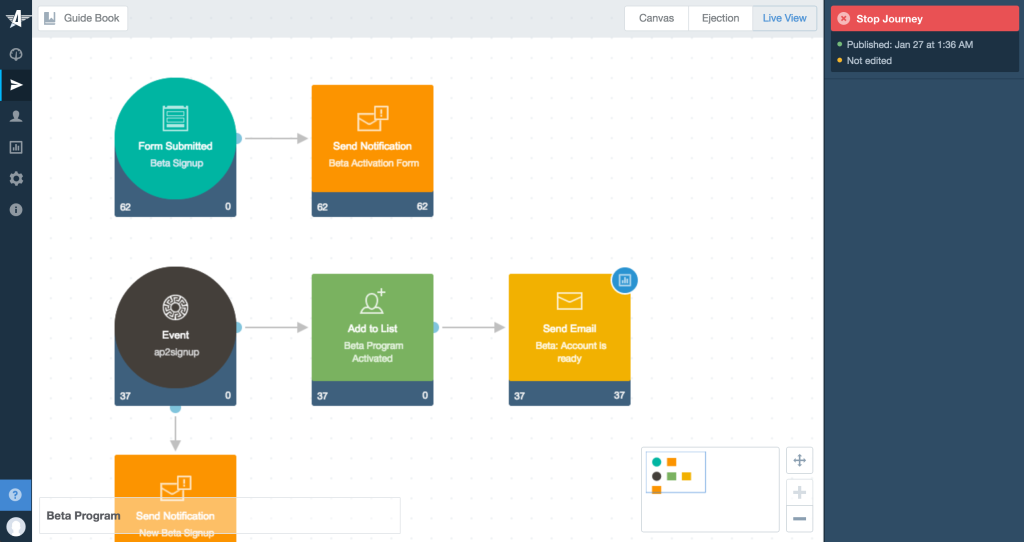Open the Journeys paper plane sidebar icon
The width and height of the screenshot is (1024, 542).
pyautogui.click(x=16, y=85)
